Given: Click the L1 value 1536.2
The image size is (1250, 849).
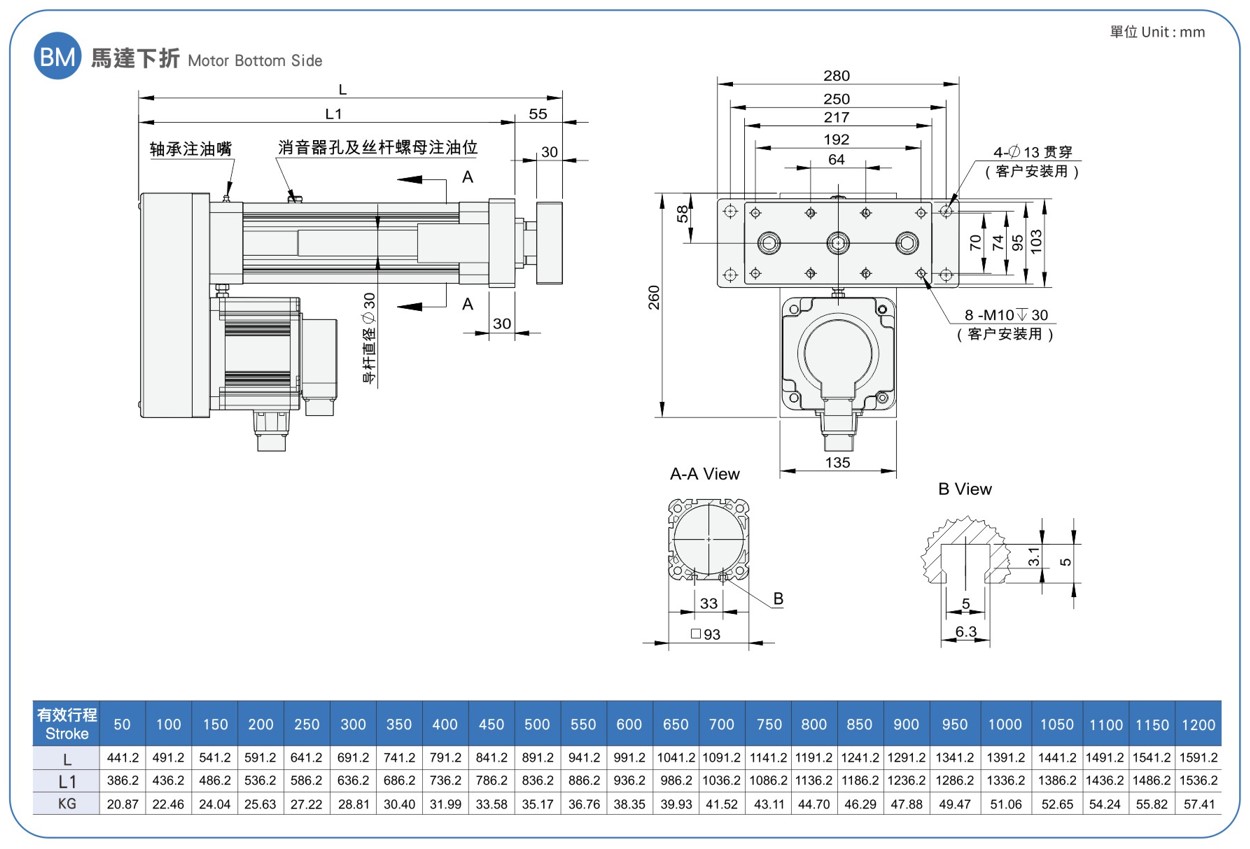Looking at the screenshot, I should 1198,780.
